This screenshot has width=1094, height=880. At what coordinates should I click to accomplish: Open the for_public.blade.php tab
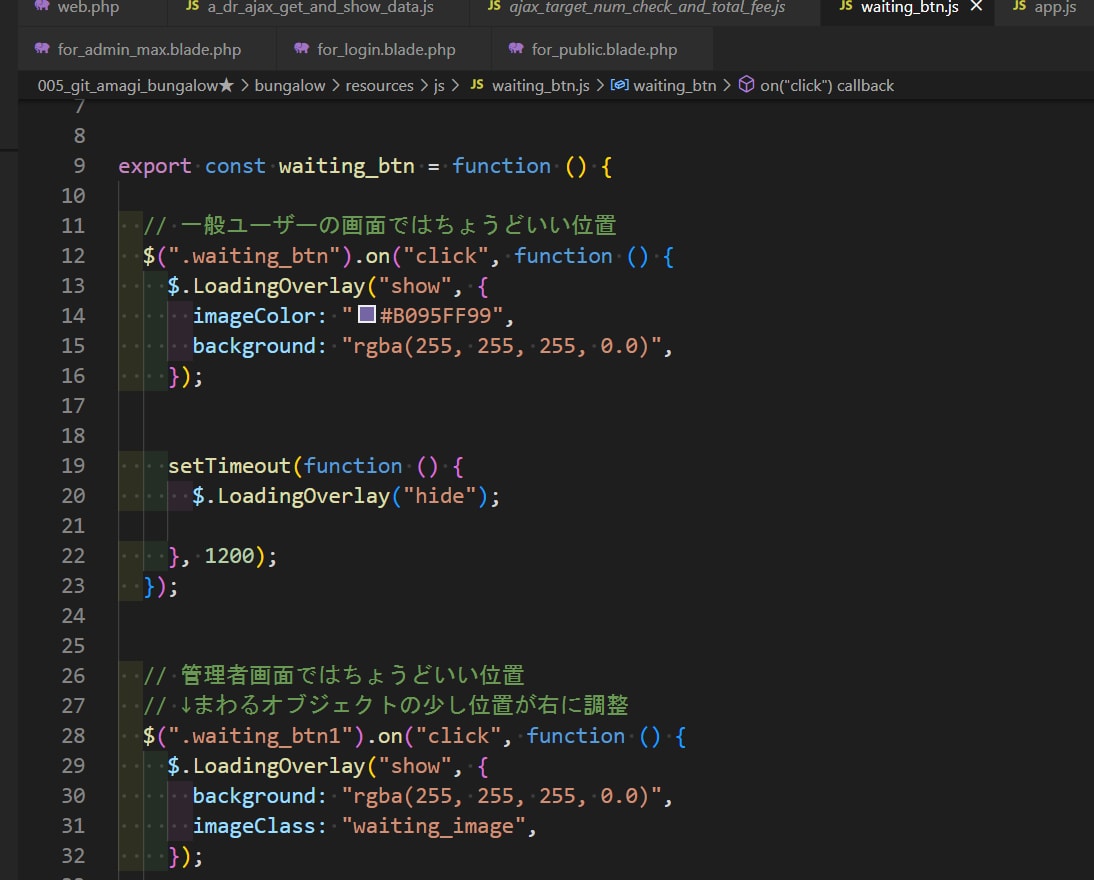604,50
